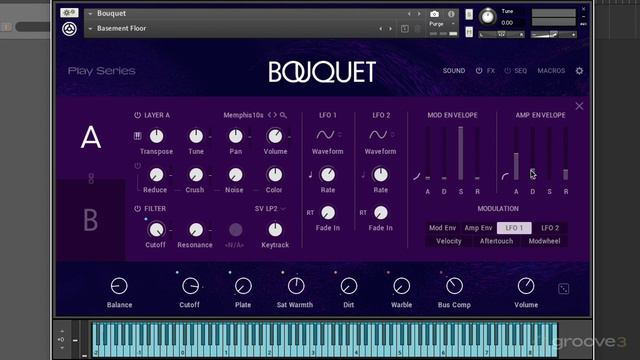
Task: Click the Native Instruments logo icon
Action: (x=69, y=29)
